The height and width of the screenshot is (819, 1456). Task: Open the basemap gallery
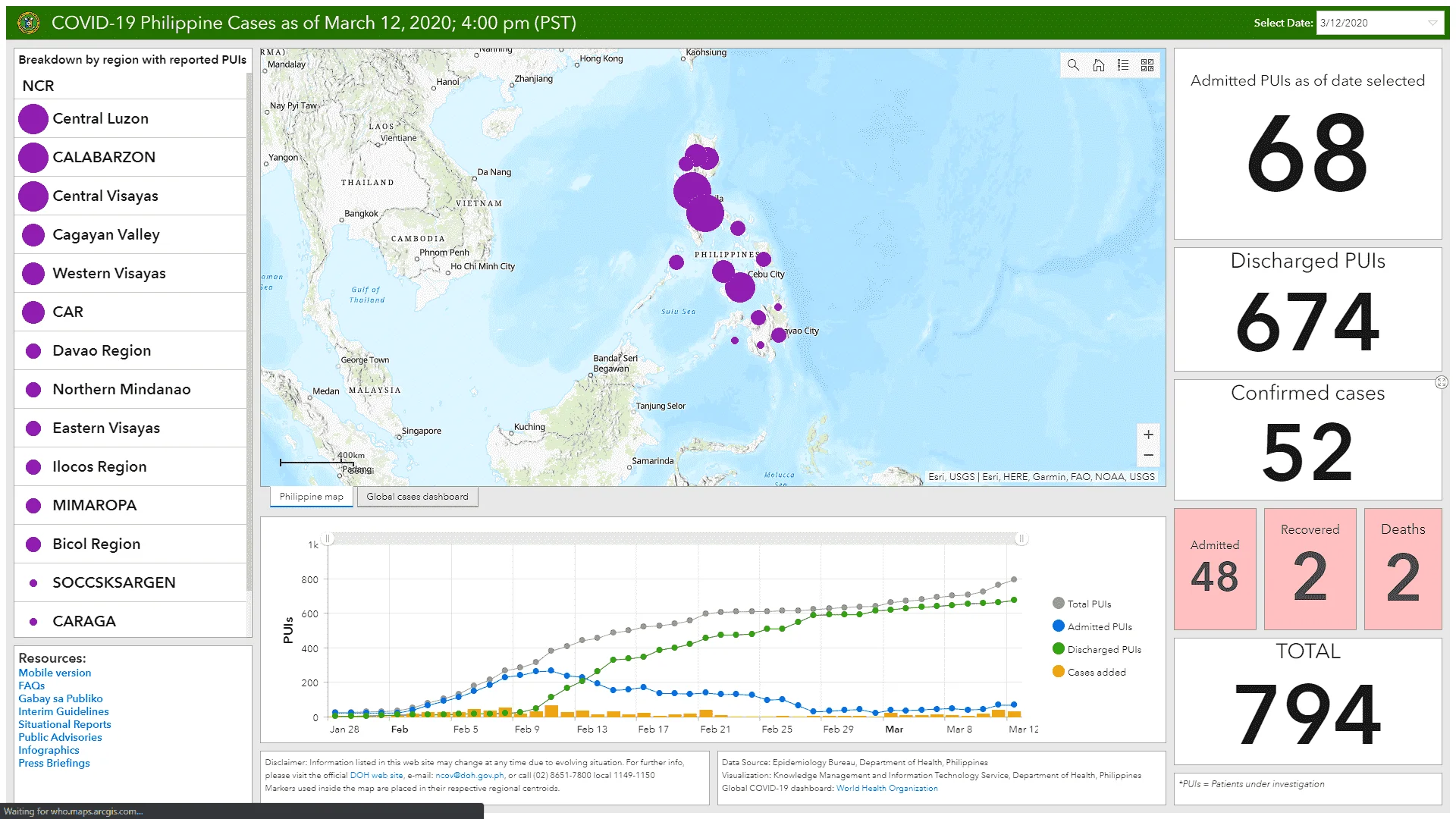pos(1147,65)
